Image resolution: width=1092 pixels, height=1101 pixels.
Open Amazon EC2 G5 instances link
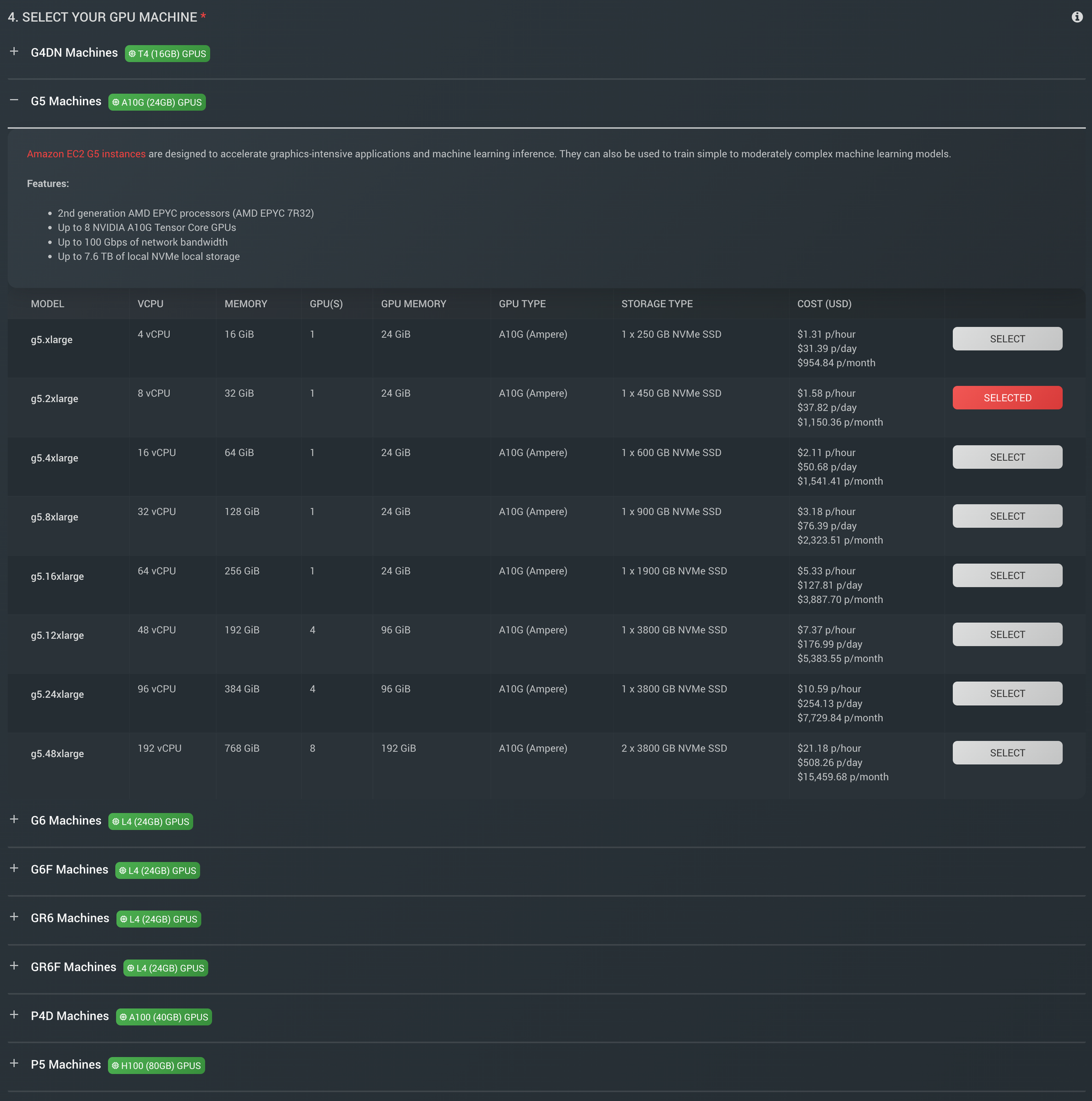(x=86, y=154)
